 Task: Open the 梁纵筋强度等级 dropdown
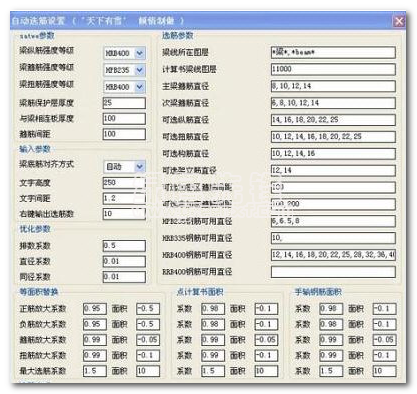click(x=140, y=53)
